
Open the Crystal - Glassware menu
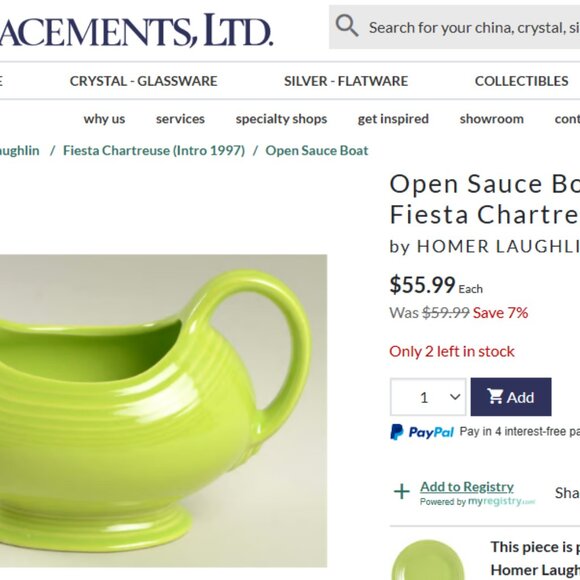(144, 81)
